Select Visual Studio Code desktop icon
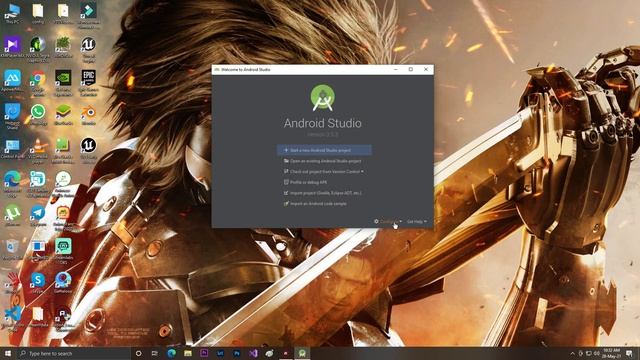Image resolution: width=640 pixels, height=360 pixels. (12, 318)
